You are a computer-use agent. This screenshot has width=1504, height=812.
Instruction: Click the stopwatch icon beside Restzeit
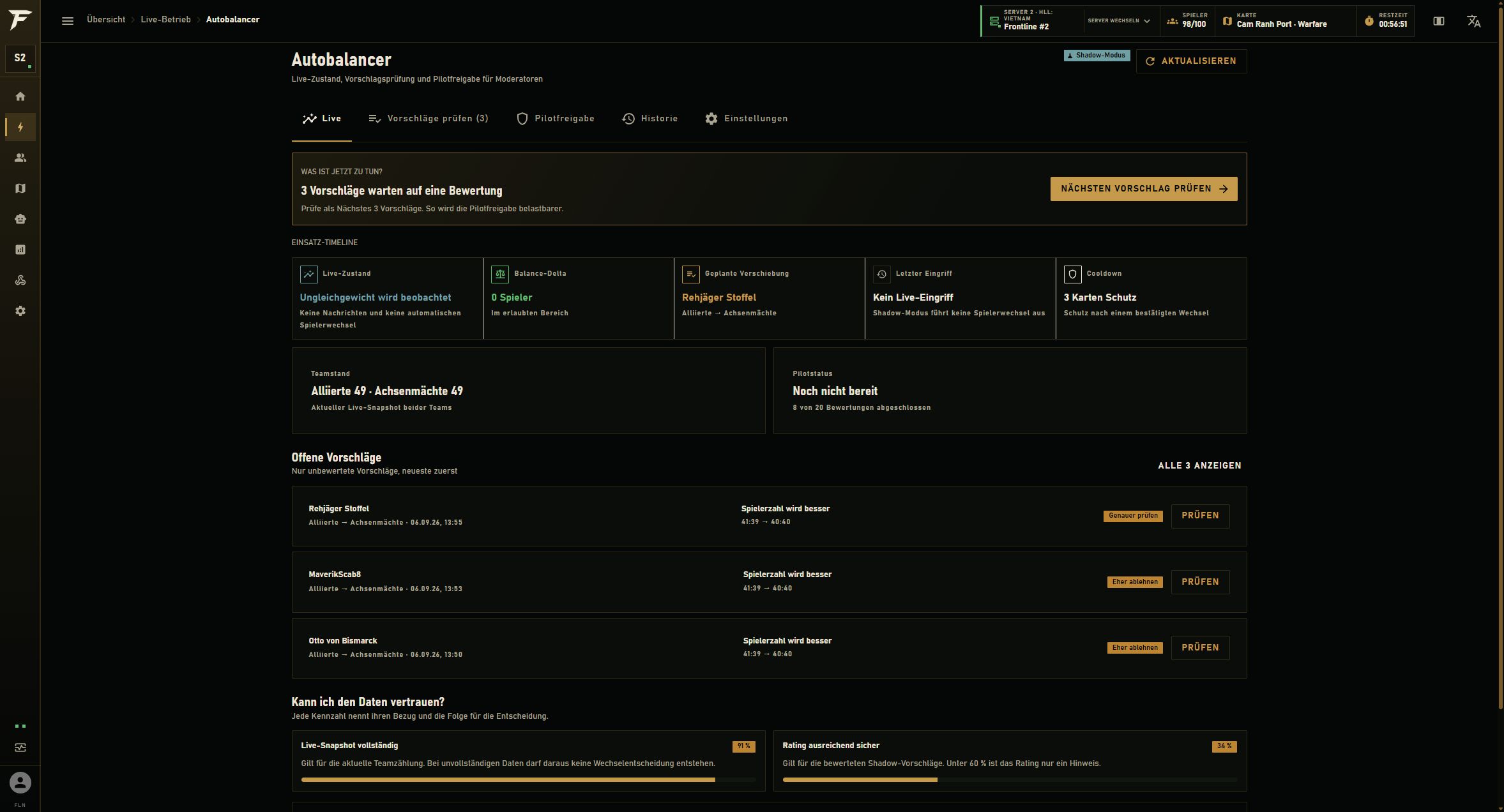pyautogui.click(x=1369, y=21)
